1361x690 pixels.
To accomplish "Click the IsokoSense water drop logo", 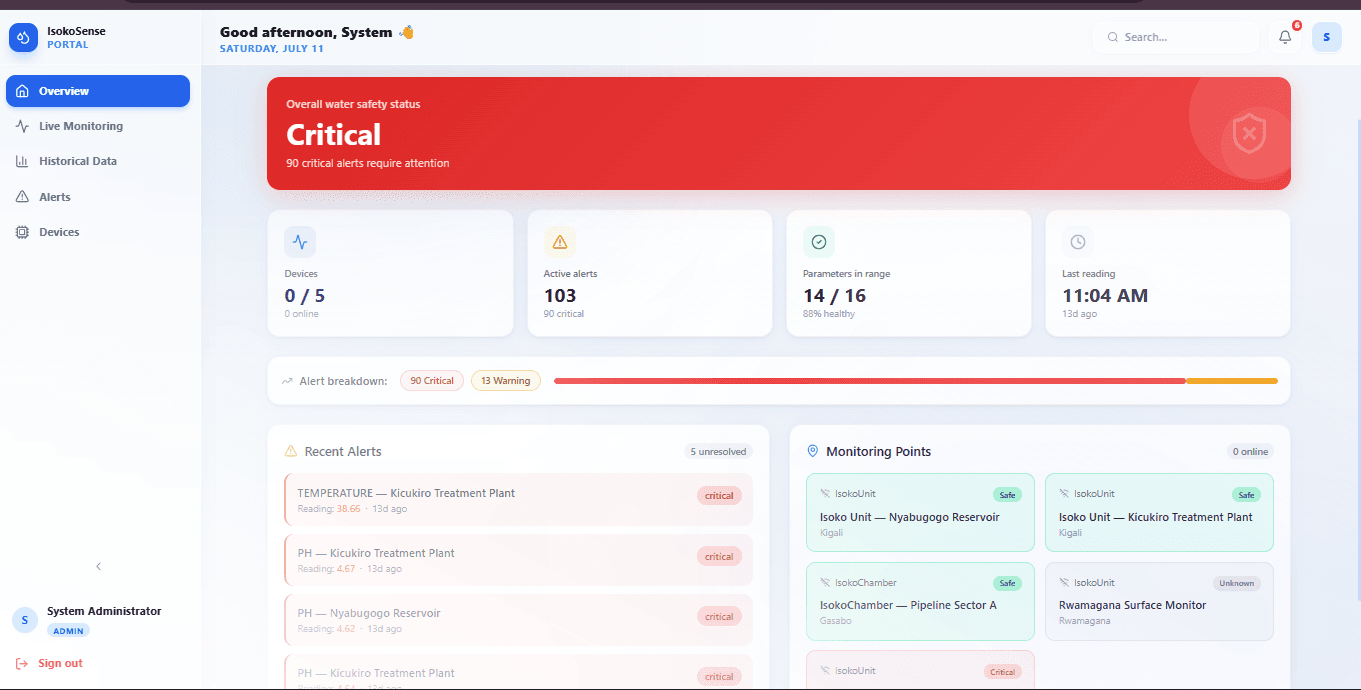I will click(23, 37).
